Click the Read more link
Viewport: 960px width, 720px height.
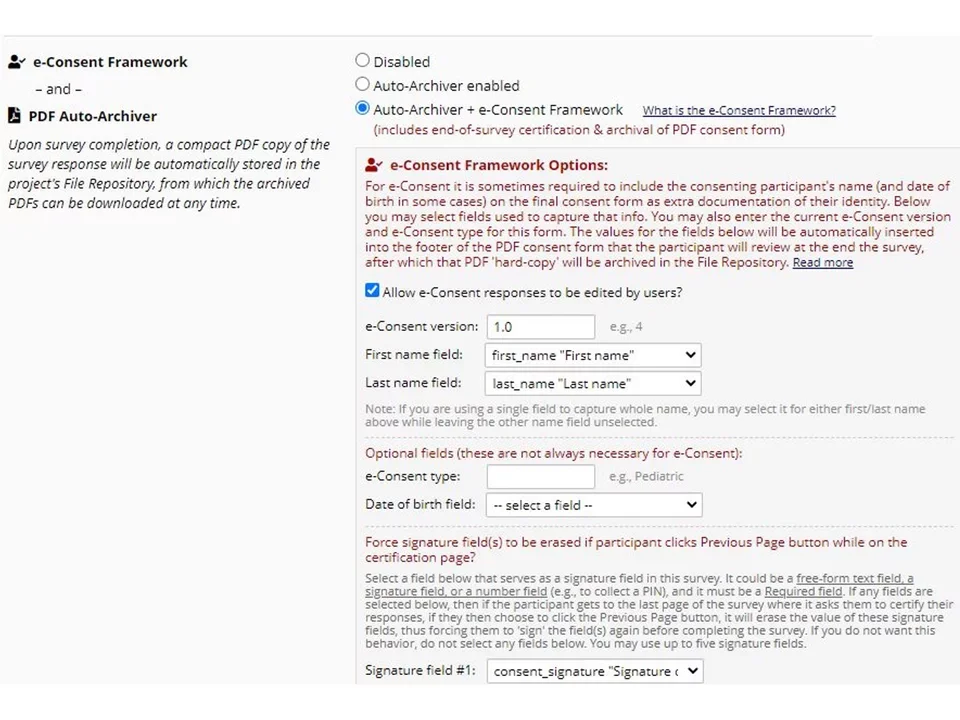click(x=822, y=262)
